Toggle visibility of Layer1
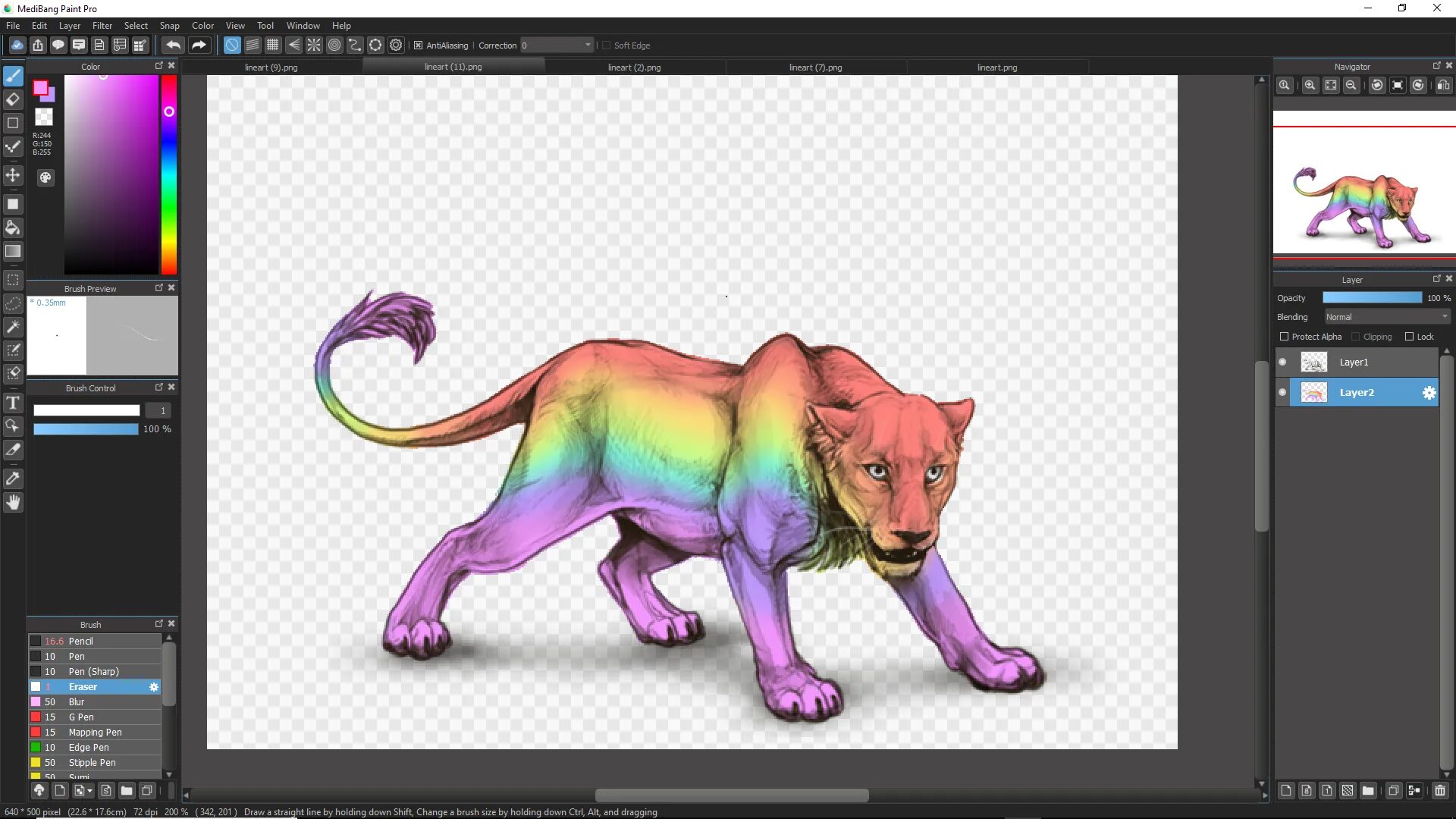This screenshot has width=1456, height=819. [x=1283, y=362]
